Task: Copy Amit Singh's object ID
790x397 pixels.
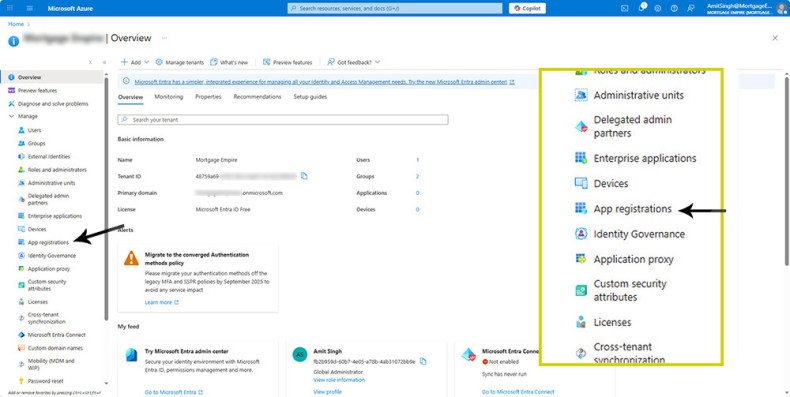Action: [x=423, y=361]
